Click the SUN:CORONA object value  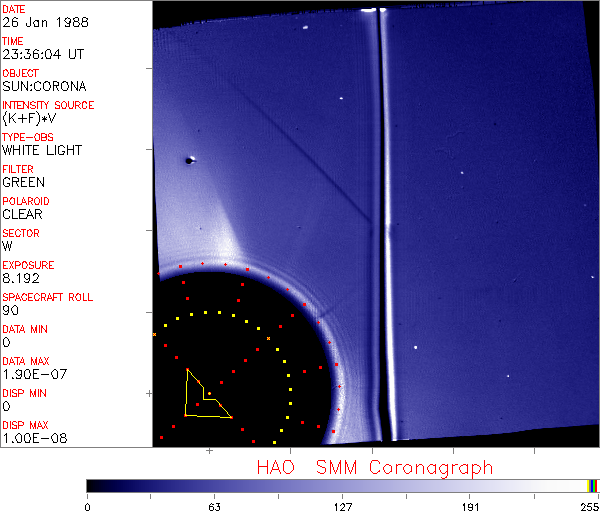coord(41,87)
